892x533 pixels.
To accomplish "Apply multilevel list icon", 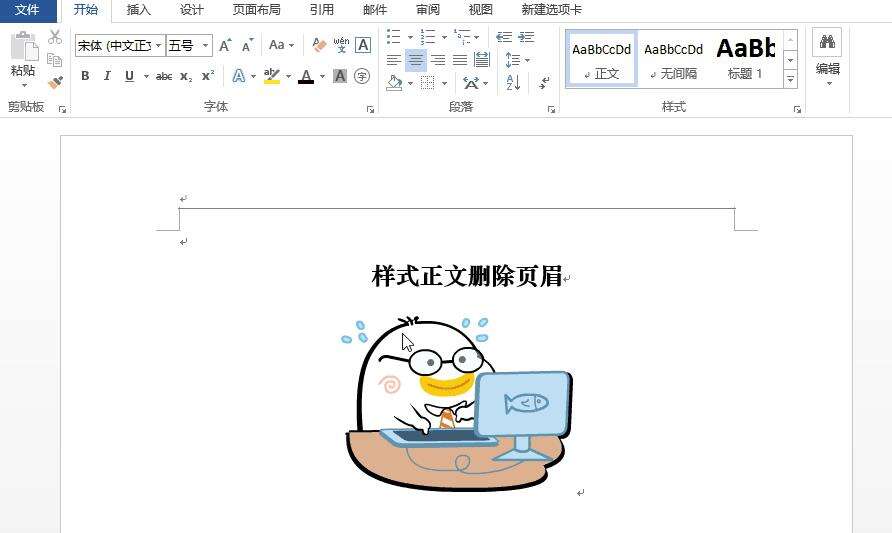I will point(462,37).
